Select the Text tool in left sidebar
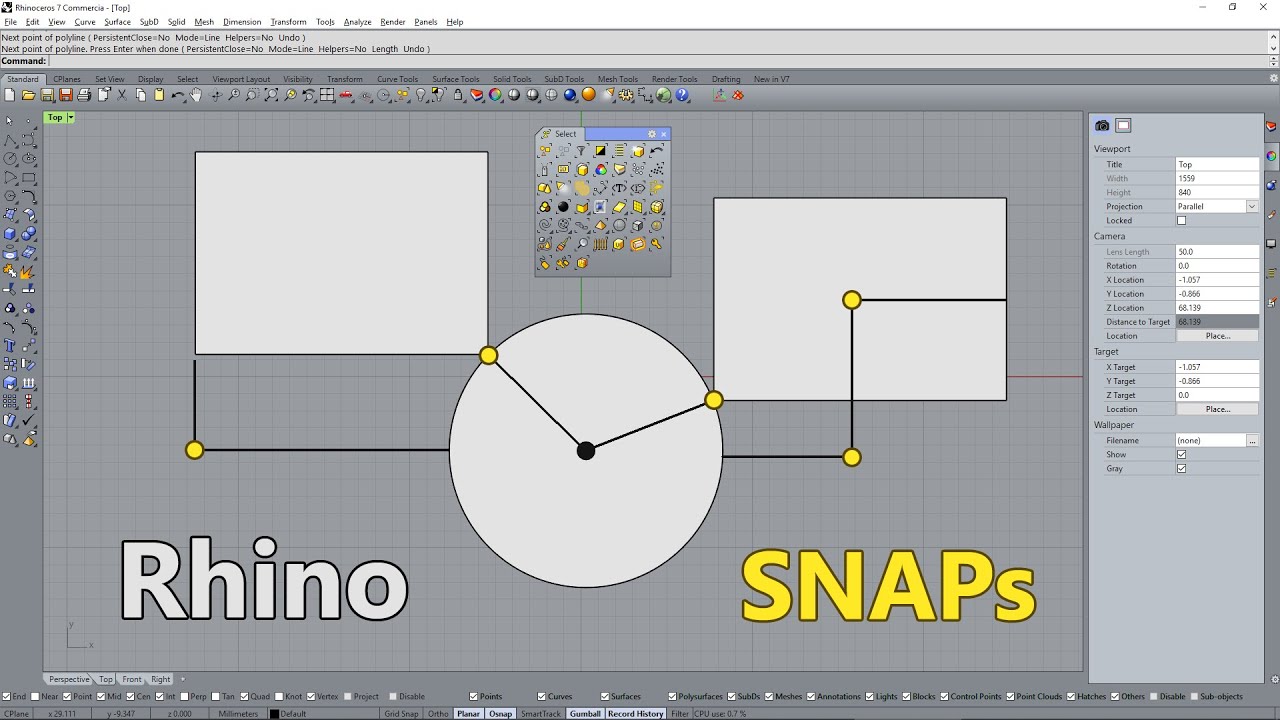Image resolution: width=1280 pixels, height=720 pixels. [10, 346]
